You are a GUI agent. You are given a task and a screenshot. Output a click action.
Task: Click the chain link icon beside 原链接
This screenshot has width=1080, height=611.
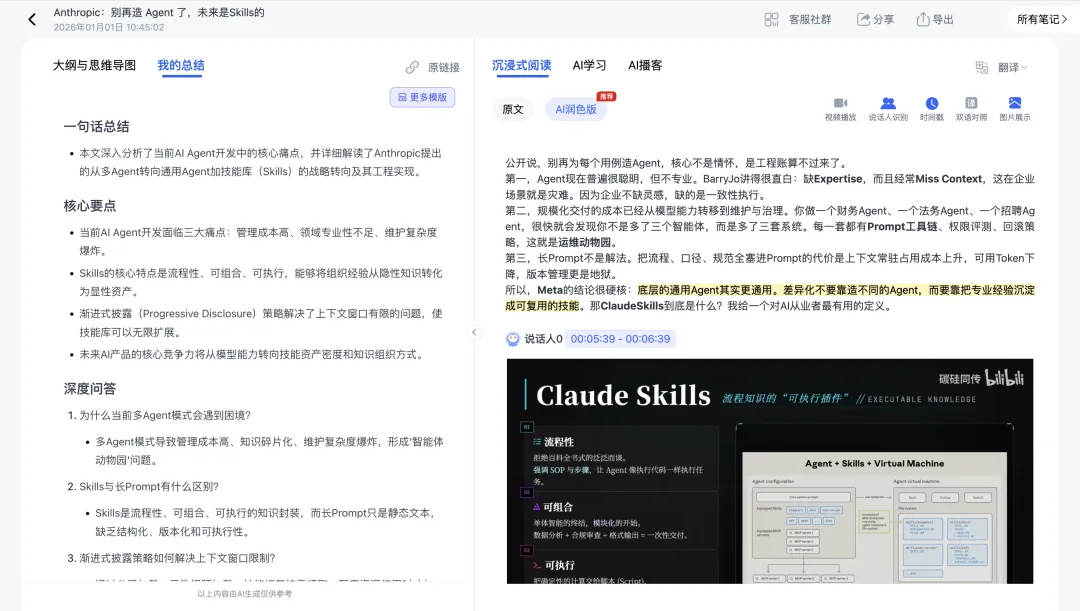412,68
